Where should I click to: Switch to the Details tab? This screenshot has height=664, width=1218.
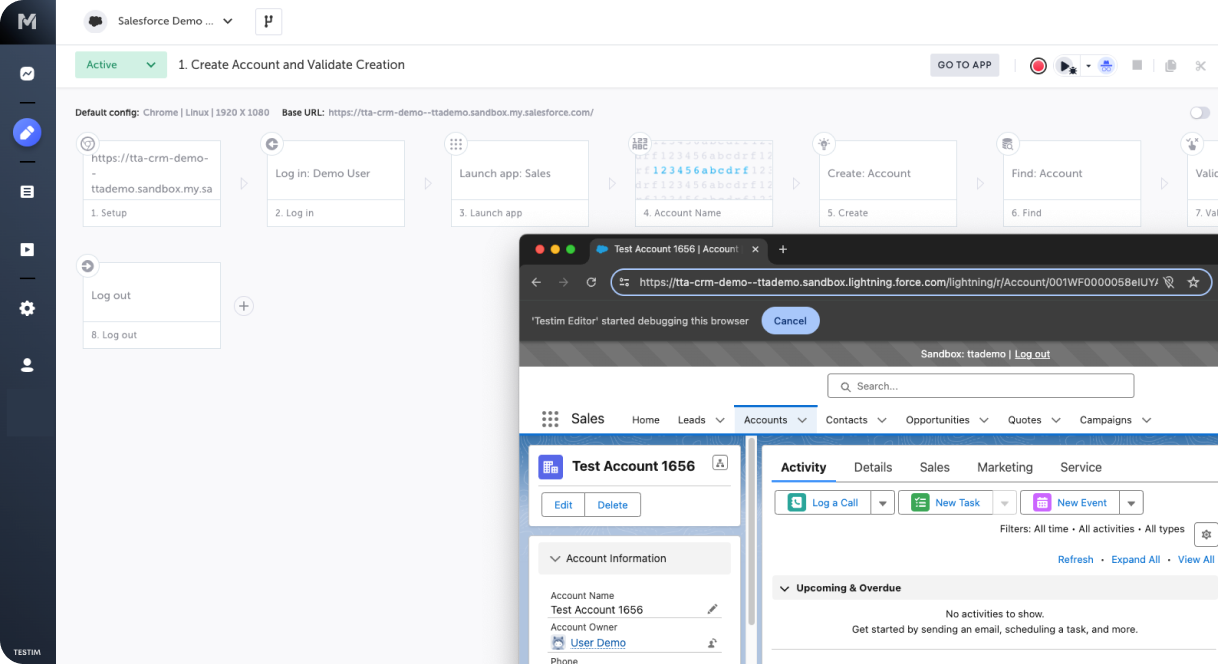[873, 467]
